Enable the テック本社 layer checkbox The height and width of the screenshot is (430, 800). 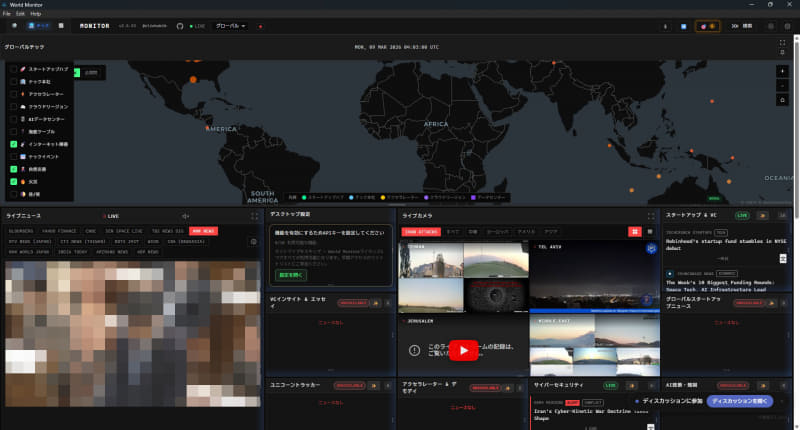(x=14, y=82)
